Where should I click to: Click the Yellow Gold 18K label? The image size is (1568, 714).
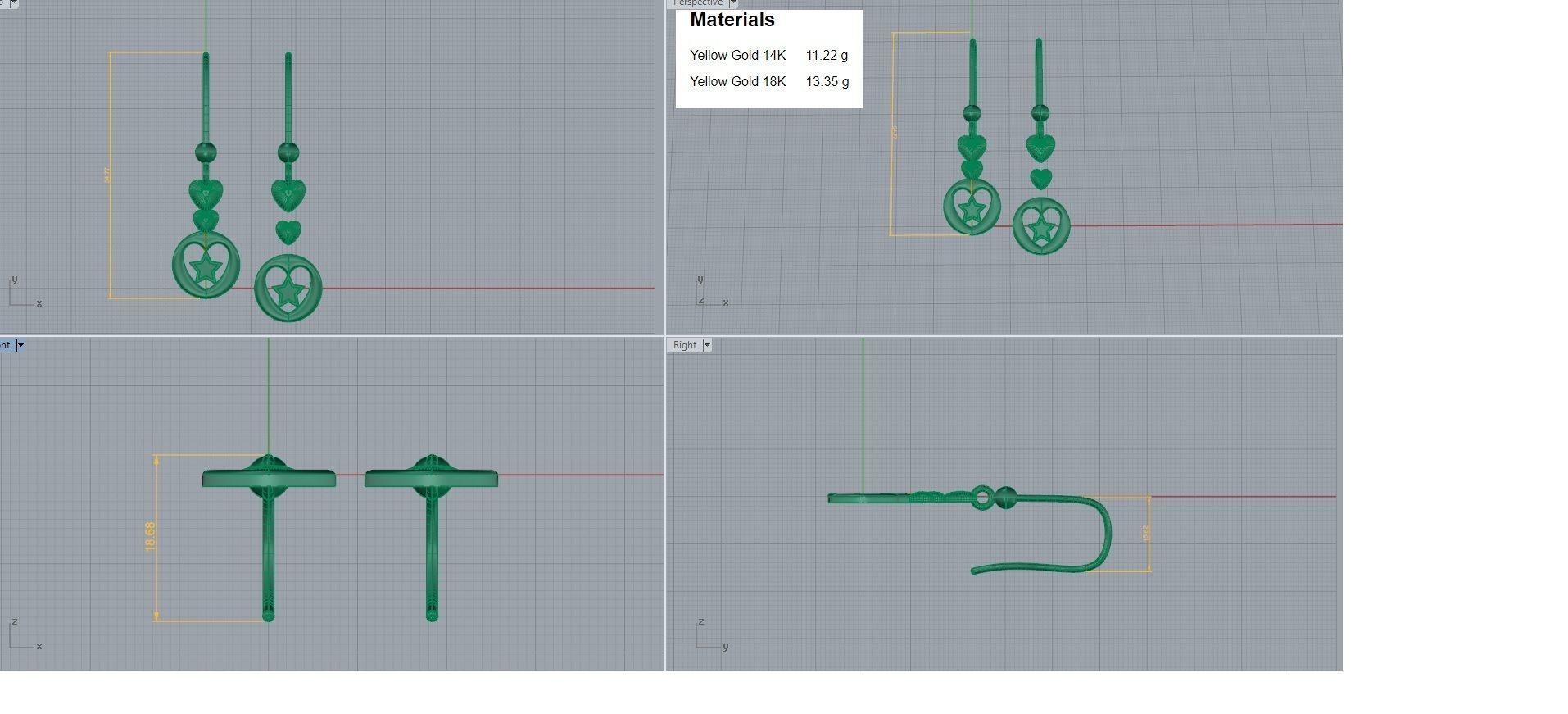click(x=737, y=82)
